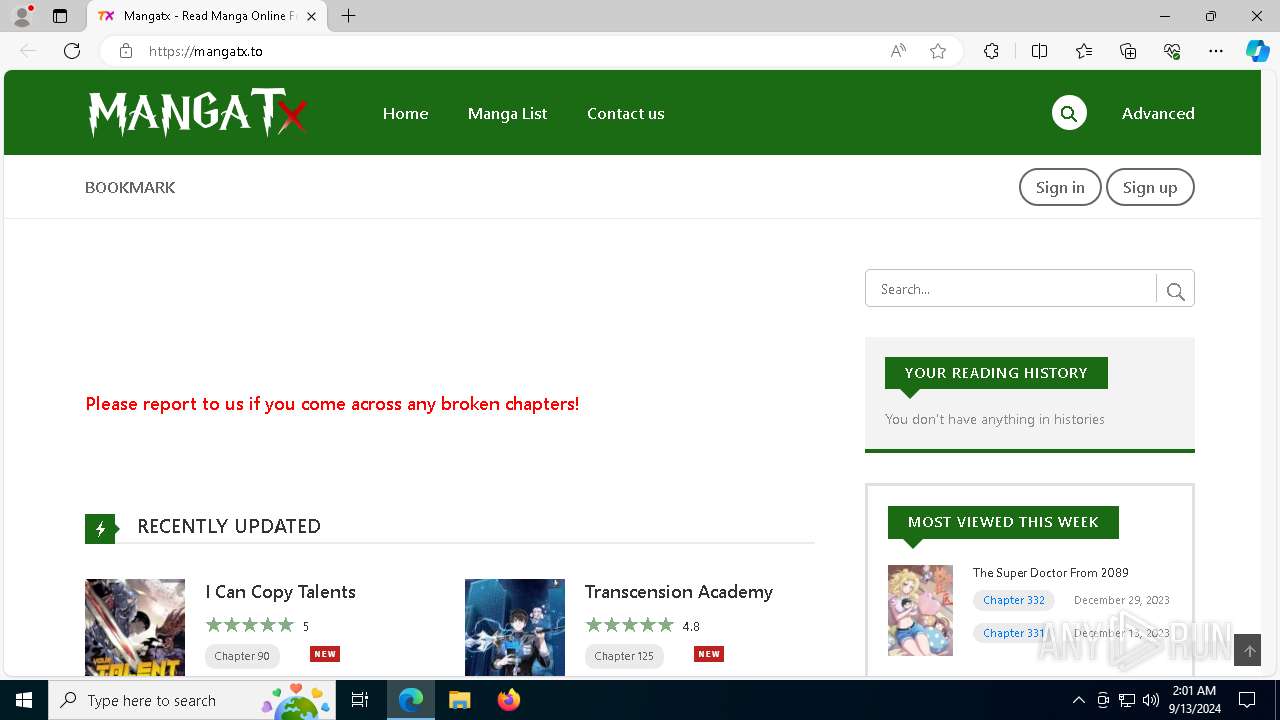Click the 'Please report to us' notice

tap(332, 404)
